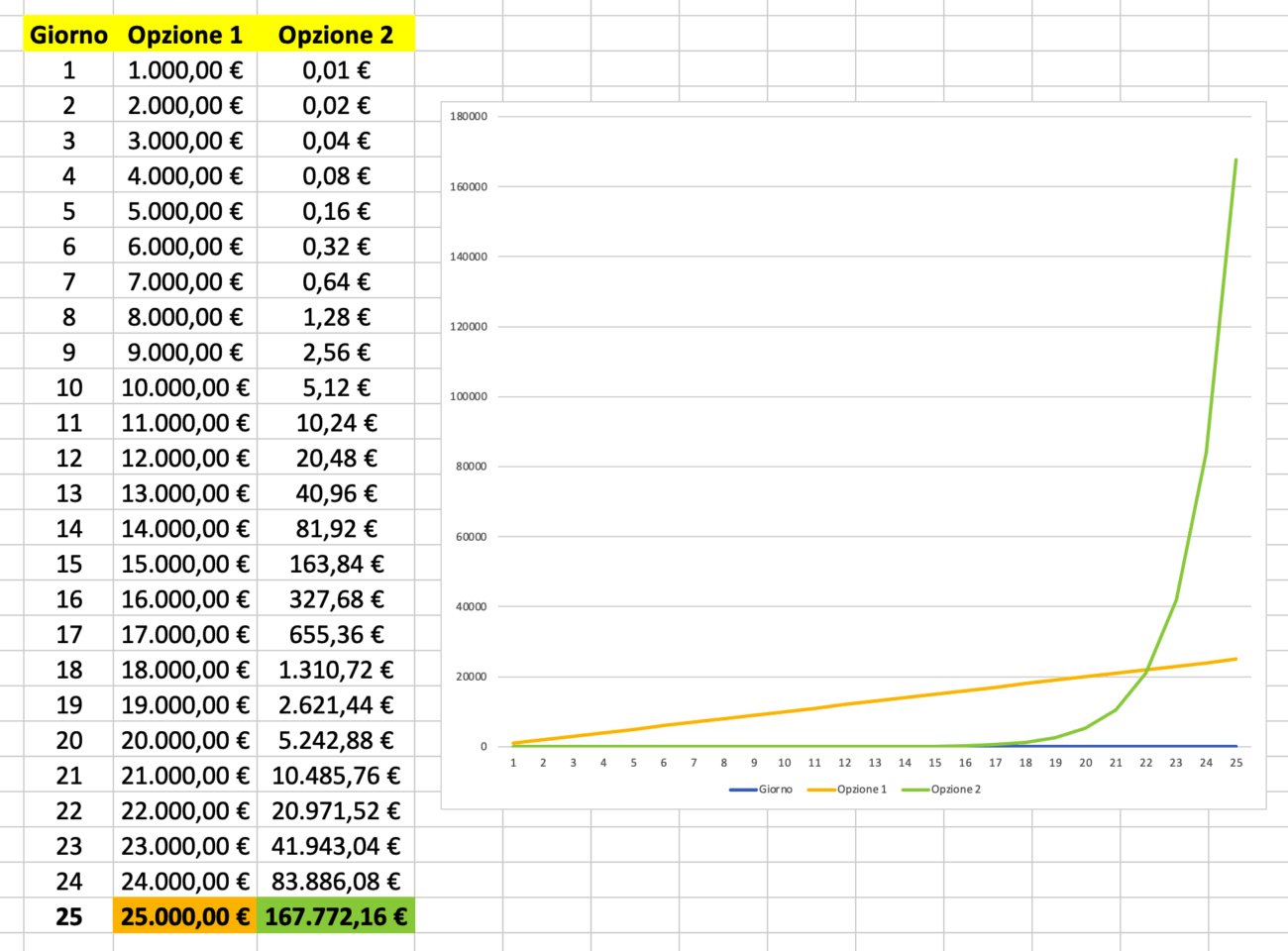Select the cell with 10,24 €
This screenshot has width=1288, height=951.
336,422
